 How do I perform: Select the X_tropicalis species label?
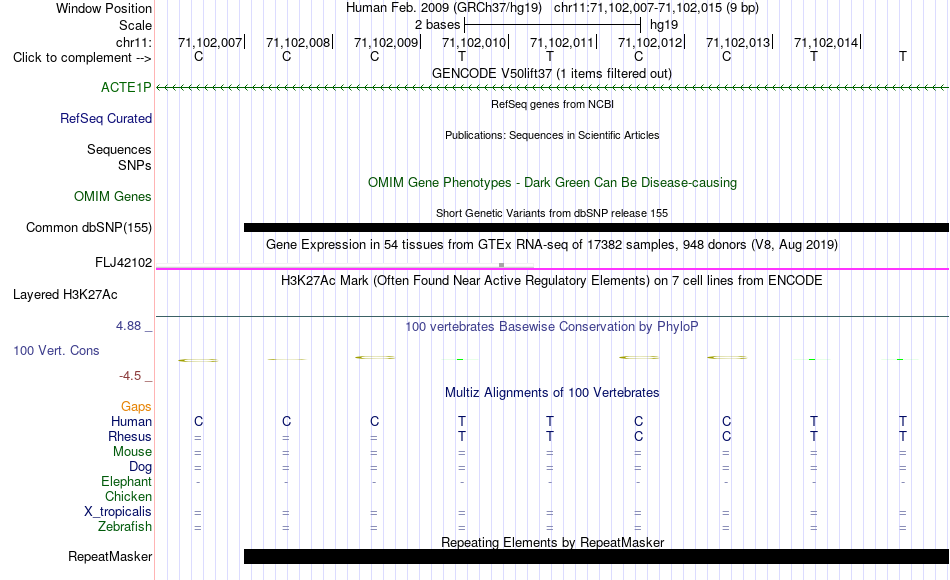click(118, 512)
